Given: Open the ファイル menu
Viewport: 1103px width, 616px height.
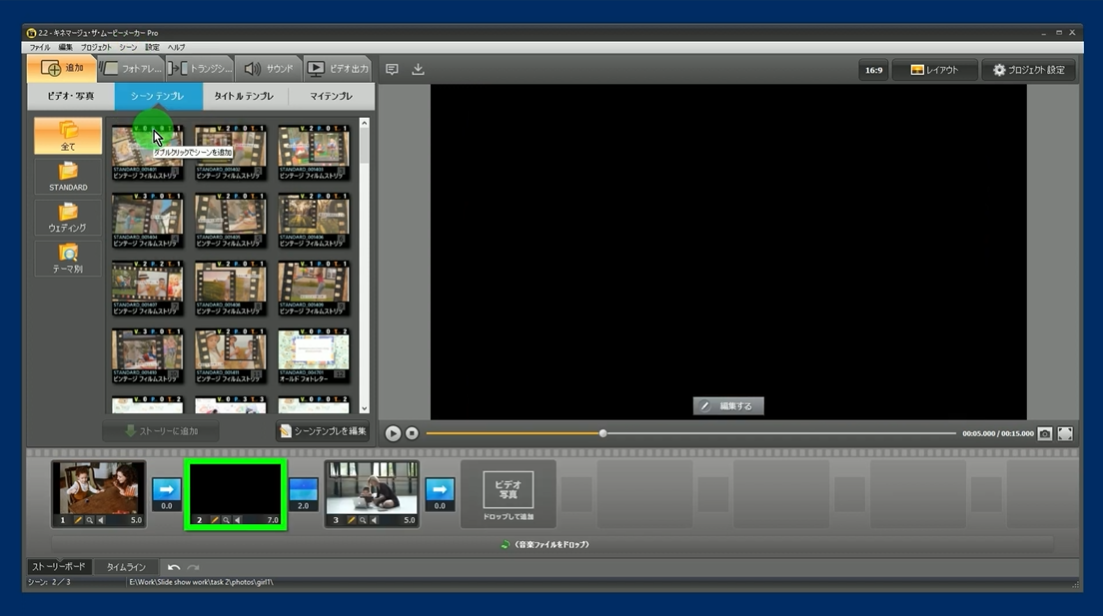Looking at the screenshot, I should point(40,47).
